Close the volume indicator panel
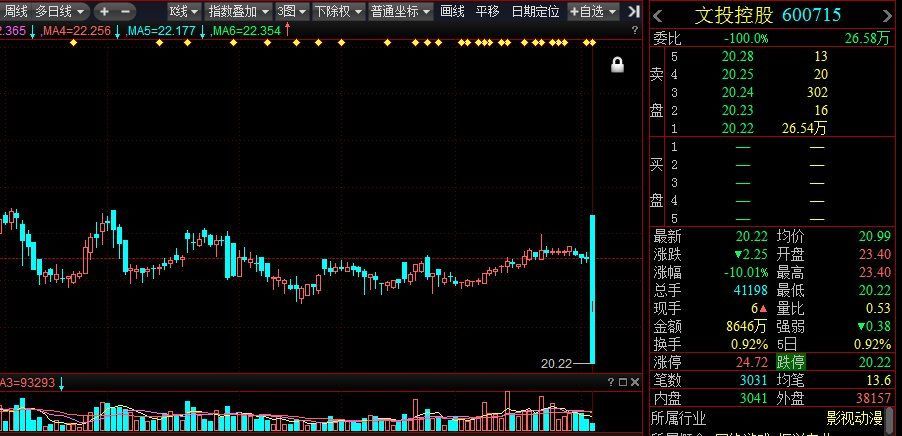Viewport: 902px width, 436px height. pyautogui.click(x=635, y=382)
